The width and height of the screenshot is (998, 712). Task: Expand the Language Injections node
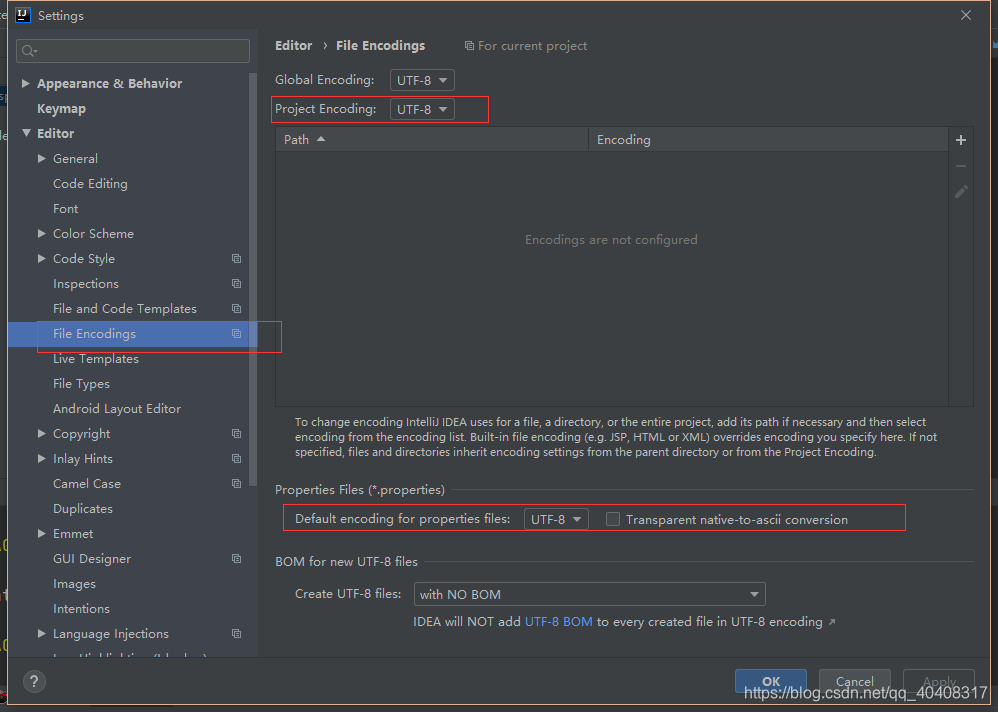point(42,634)
